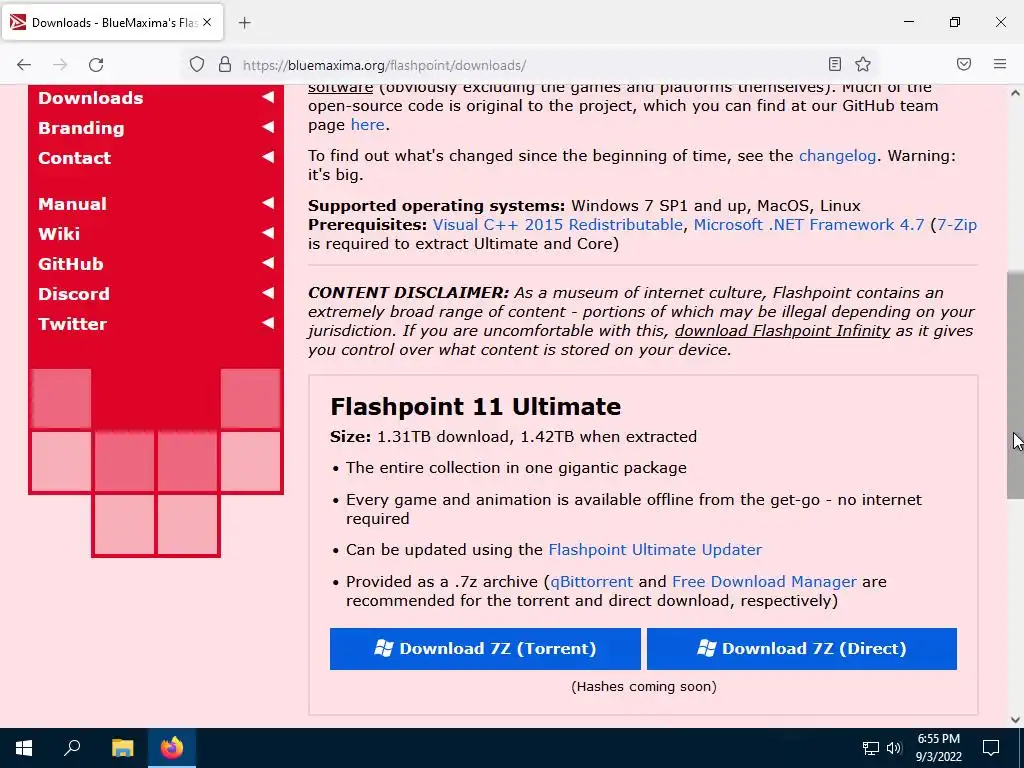Click the arrow beside Wiki
This screenshot has width=1024, height=768.
(x=268, y=233)
